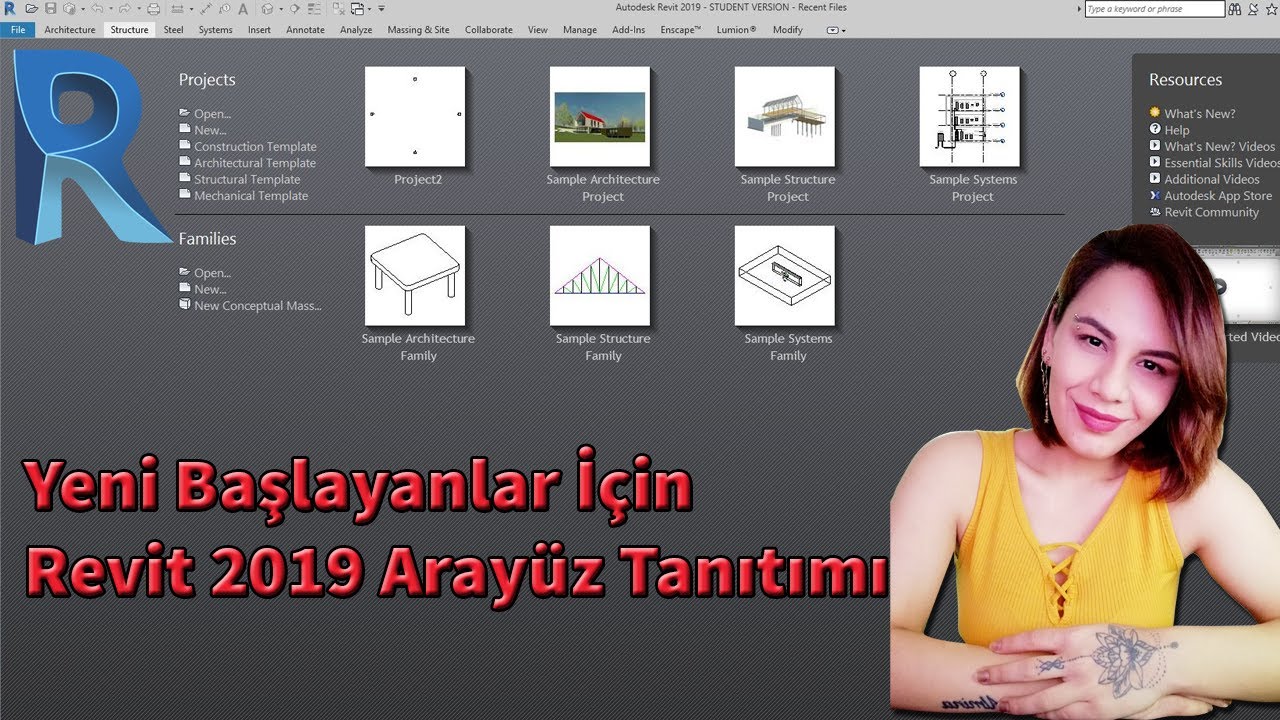Choose Mechanical Template link

tap(251, 196)
